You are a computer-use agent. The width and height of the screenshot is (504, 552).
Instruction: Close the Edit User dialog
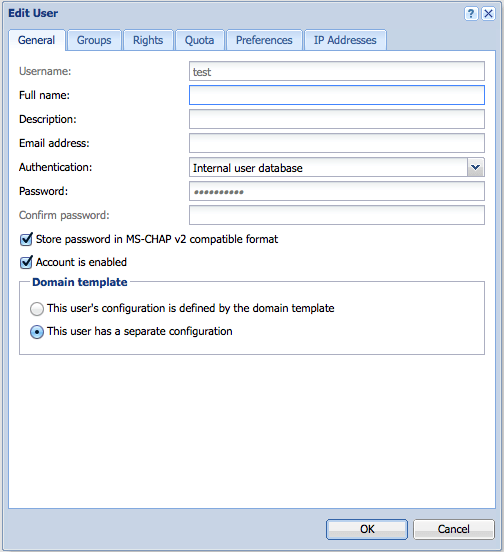tap(489, 14)
